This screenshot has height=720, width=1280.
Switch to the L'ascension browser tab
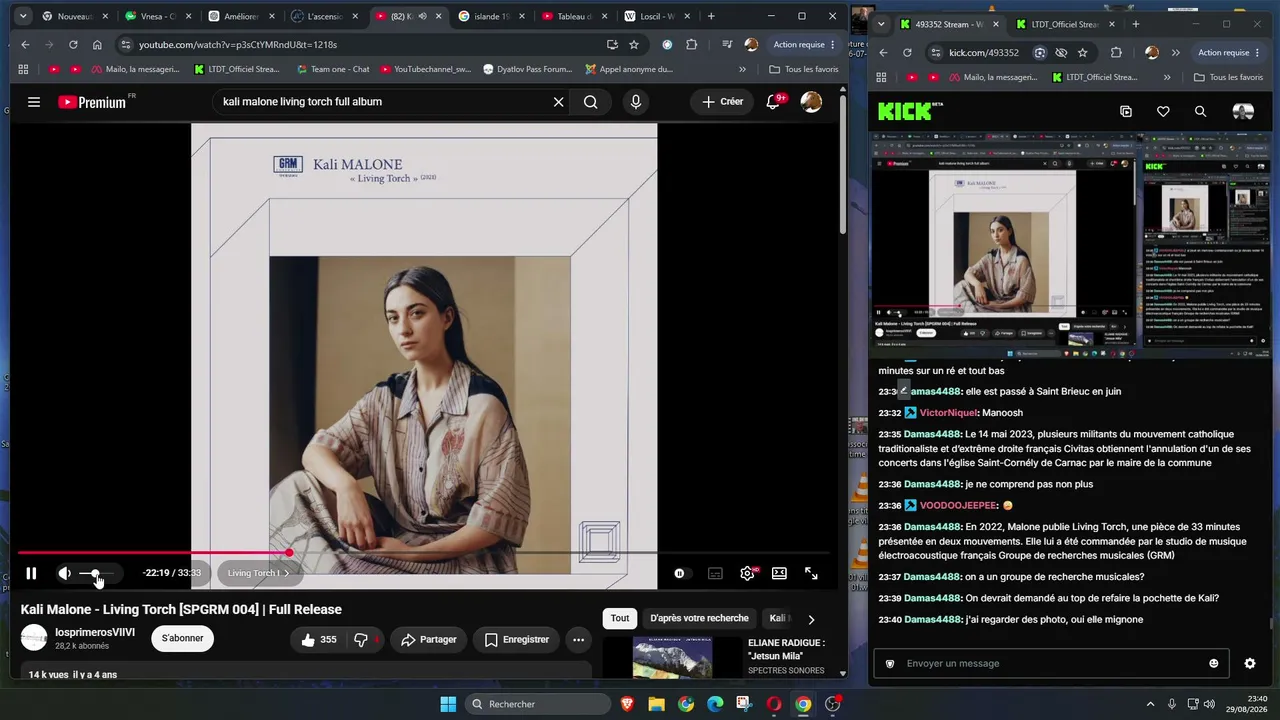click(324, 16)
